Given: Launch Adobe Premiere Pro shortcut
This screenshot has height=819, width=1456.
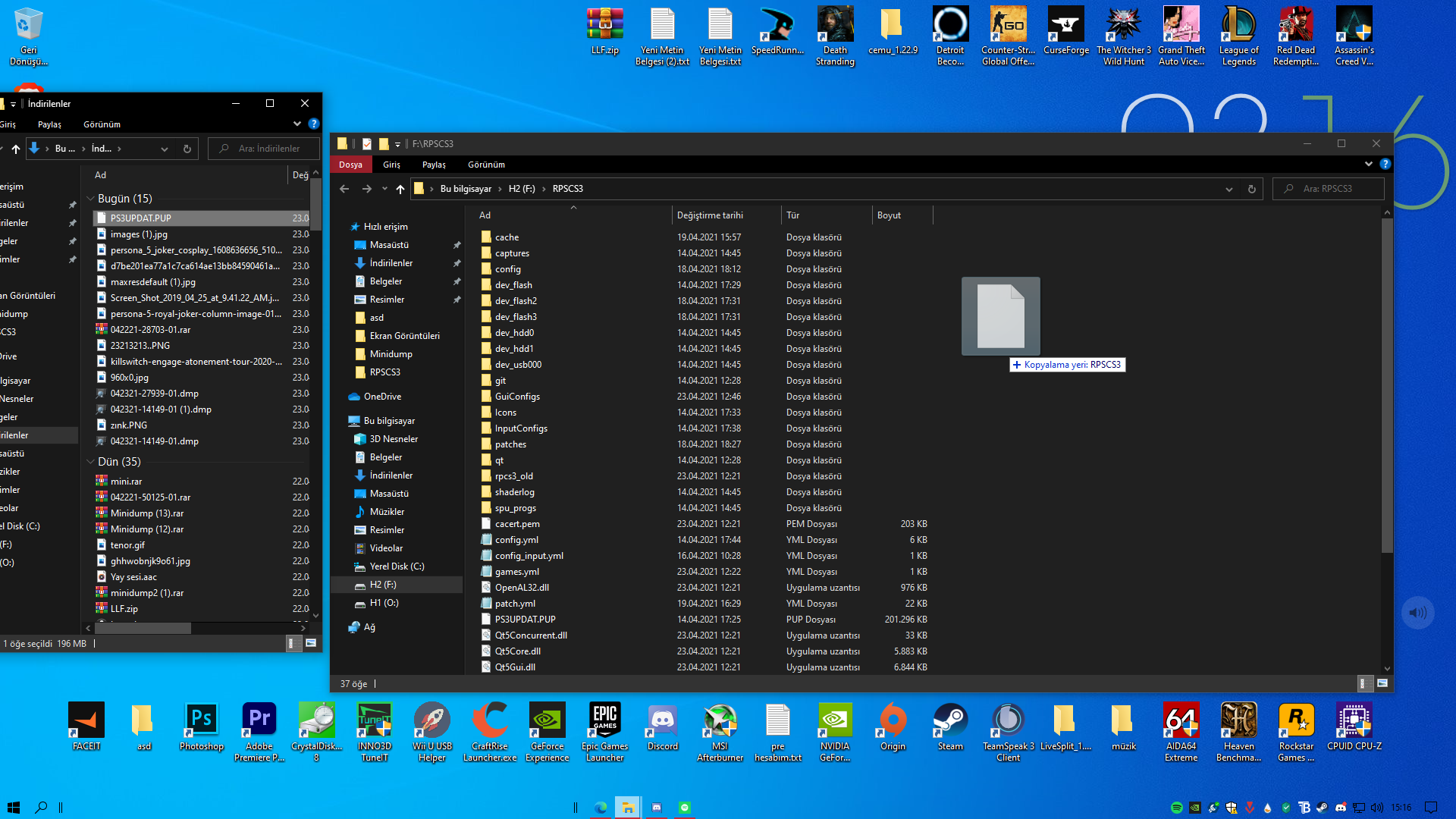Looking at the screenshot, I should pos(259,732).
